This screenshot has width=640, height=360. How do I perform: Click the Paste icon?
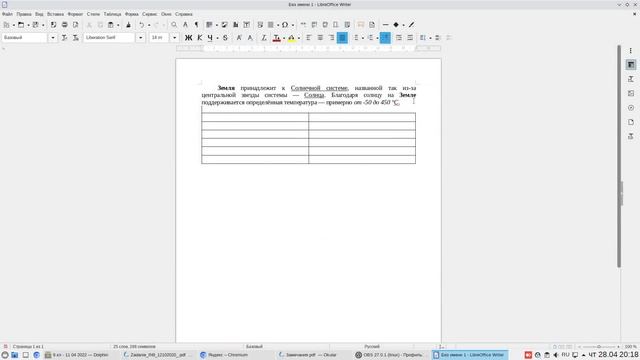tap(111, 25)
